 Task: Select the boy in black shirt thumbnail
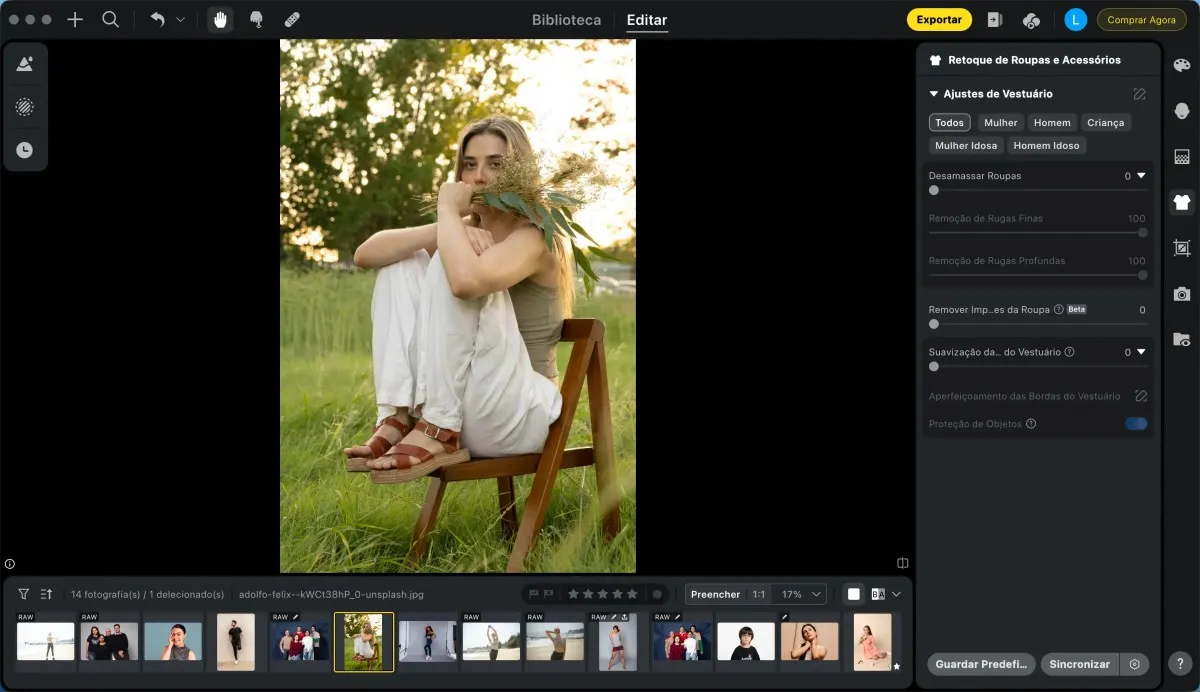point(746,641)
